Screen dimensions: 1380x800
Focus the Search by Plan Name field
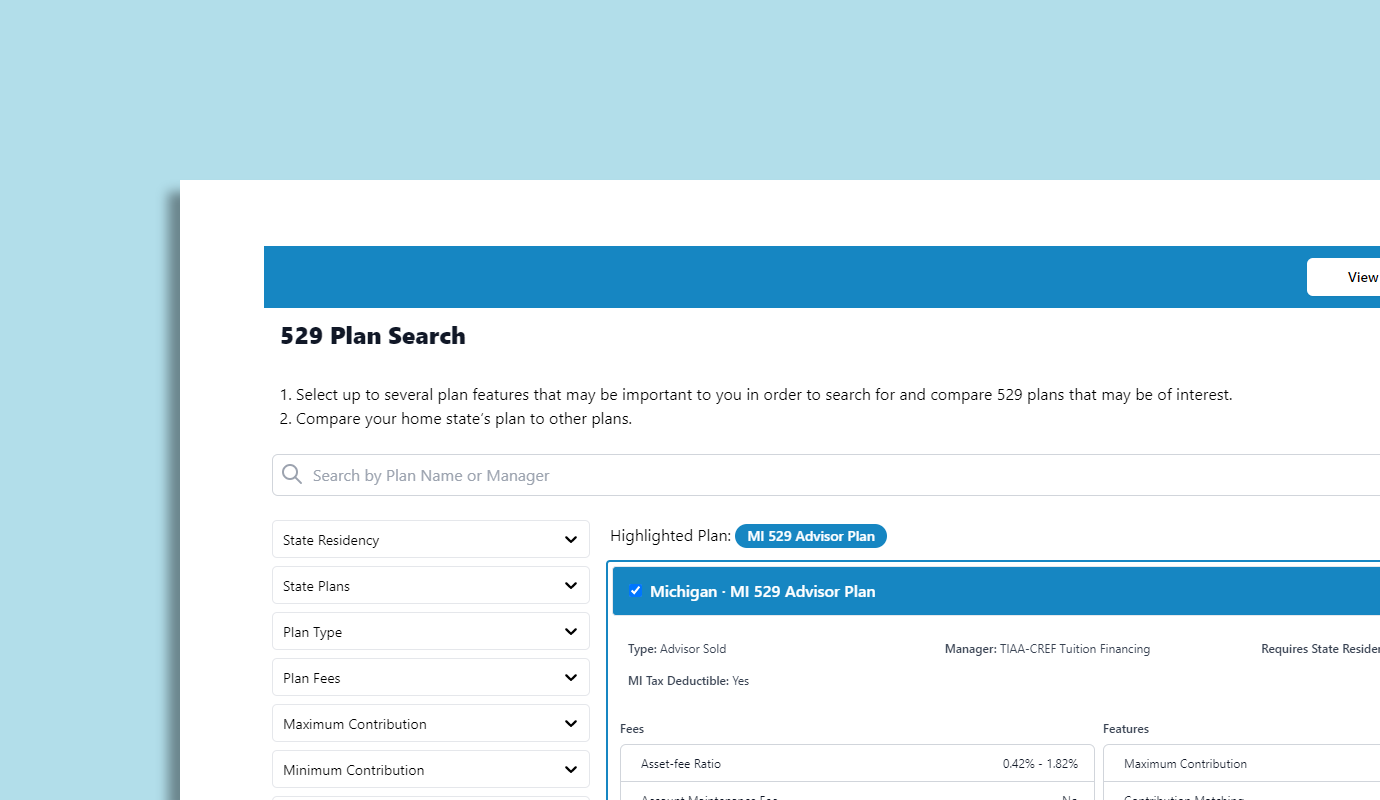point(826,475)
